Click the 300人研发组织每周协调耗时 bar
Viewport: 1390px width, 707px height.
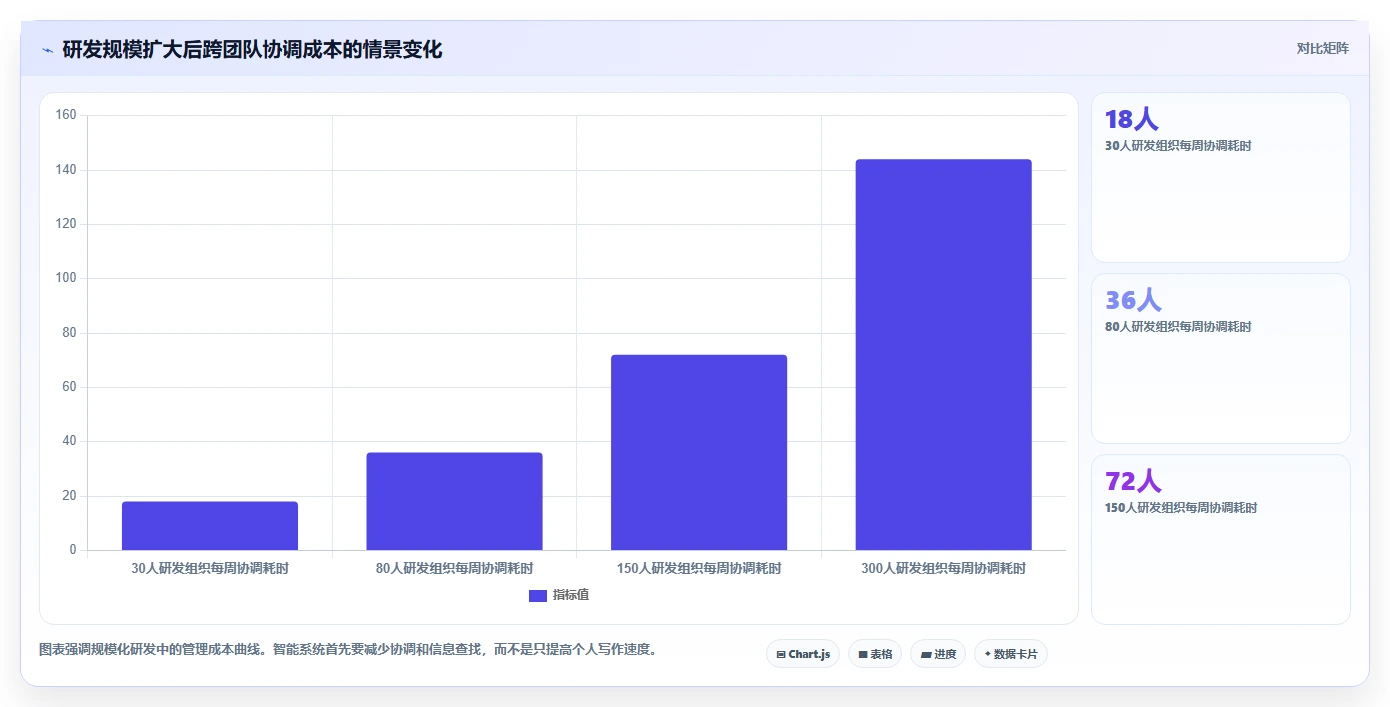pyautogui.click(x=943, y=355)
